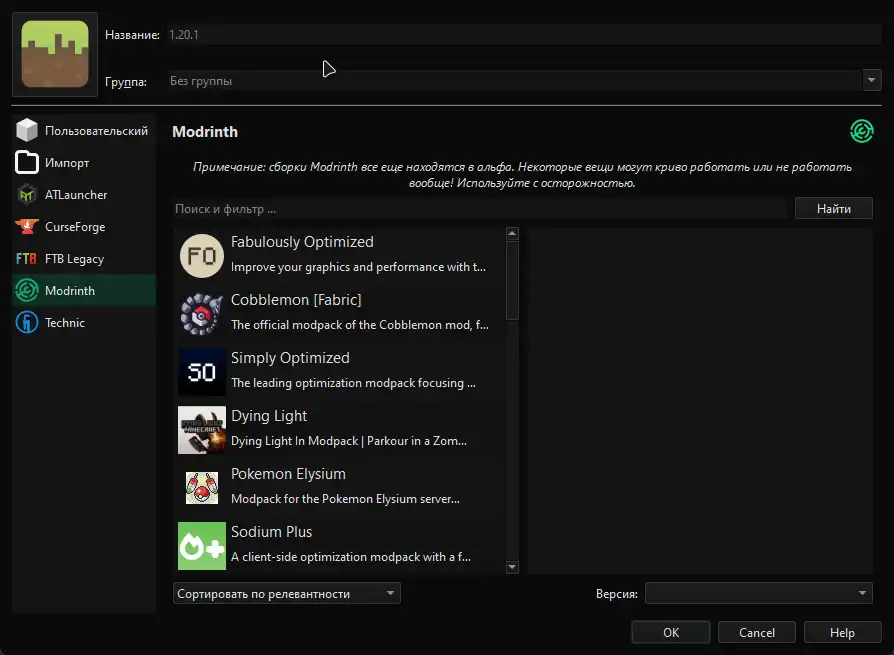Screen dimensions: 894x655
Task: Open the FTB Legacy page
Action: (x=84, y=258)
